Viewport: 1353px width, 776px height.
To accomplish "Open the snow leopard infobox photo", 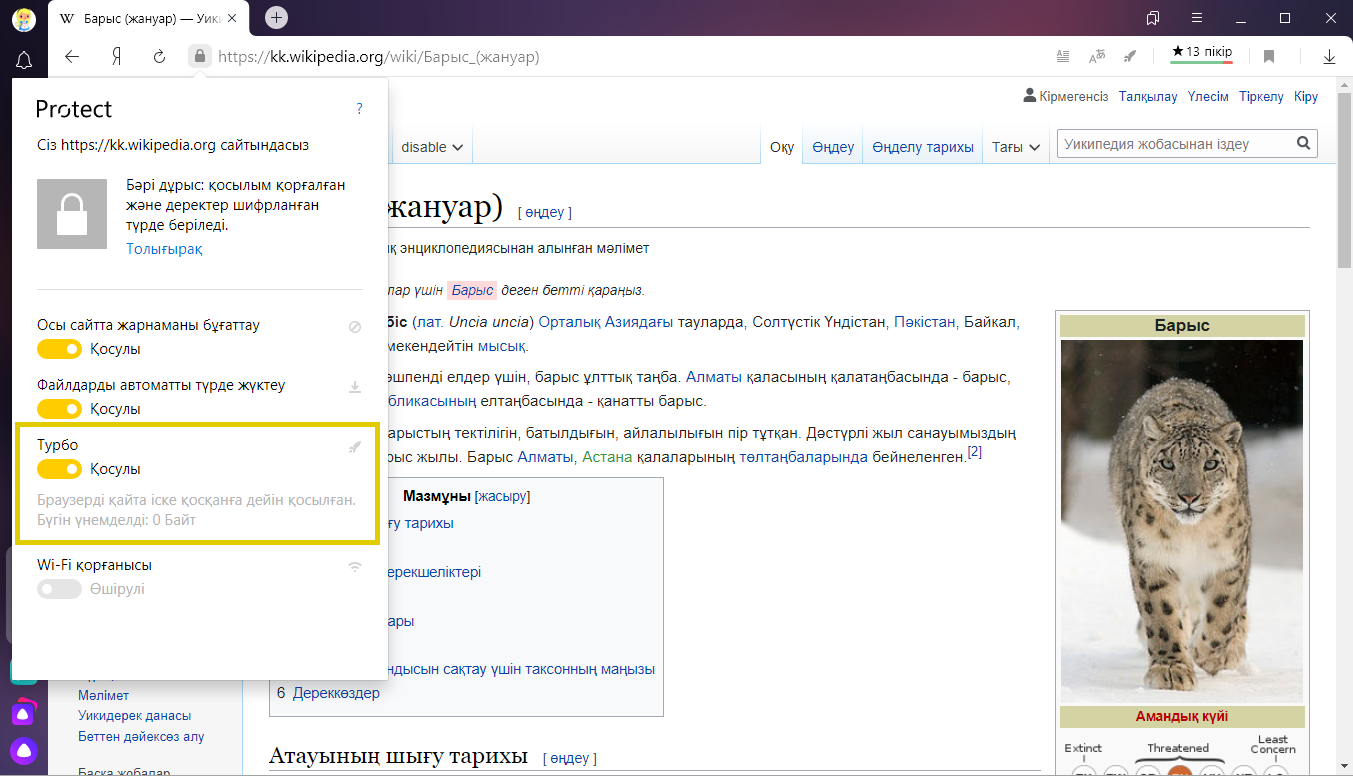I will point(1182,520).
